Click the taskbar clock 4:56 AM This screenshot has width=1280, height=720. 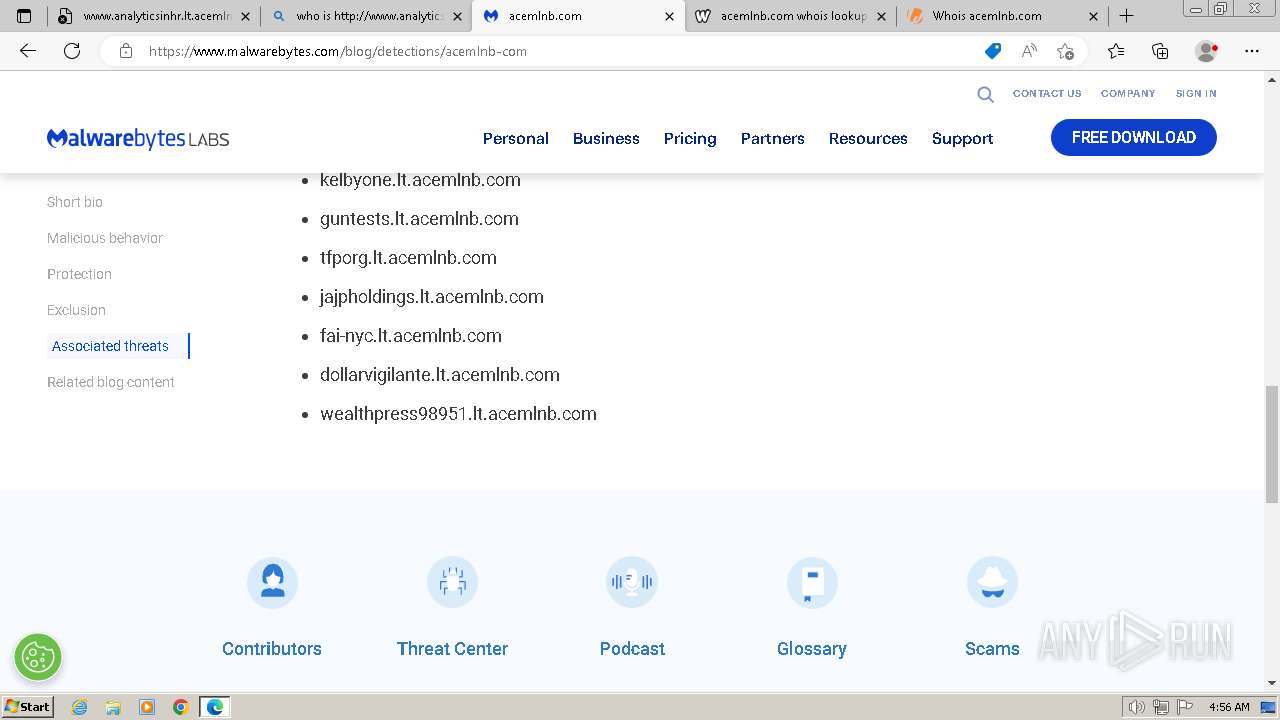pos(1229,707)
